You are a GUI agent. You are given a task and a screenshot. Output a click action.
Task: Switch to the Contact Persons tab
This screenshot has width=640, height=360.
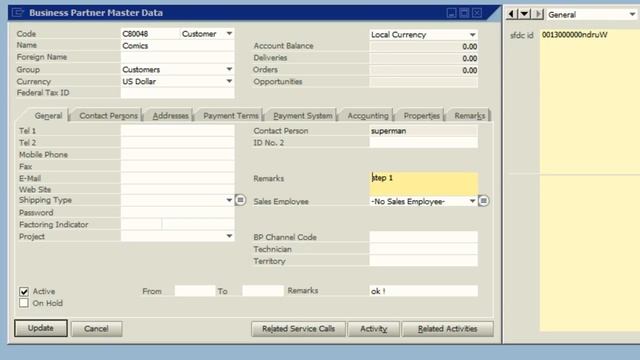pyautogui.click(x=108, y=116)
